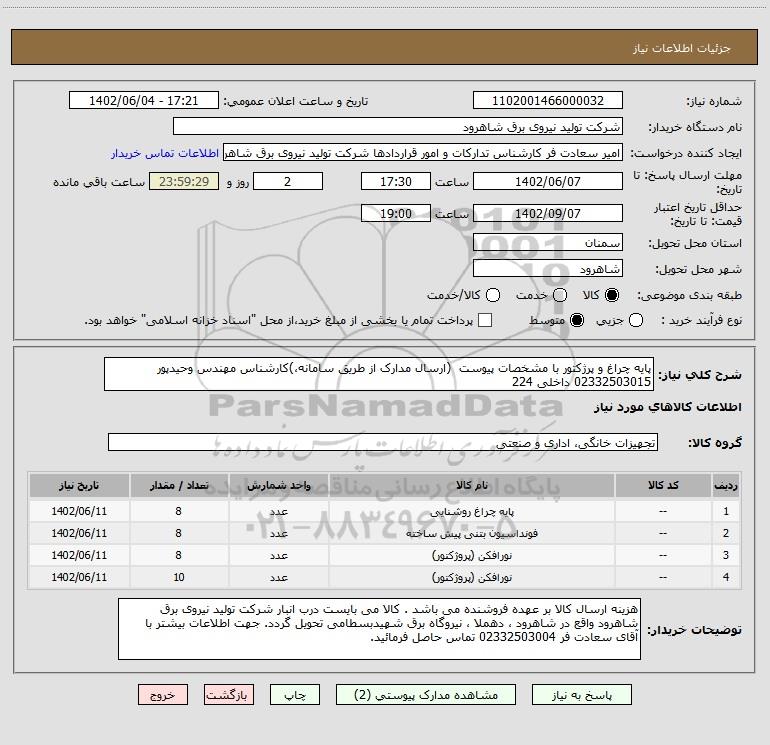Click the need number field 1102001466000032
The height and width of the screenshot is (745, 770).
pos(548,100)
